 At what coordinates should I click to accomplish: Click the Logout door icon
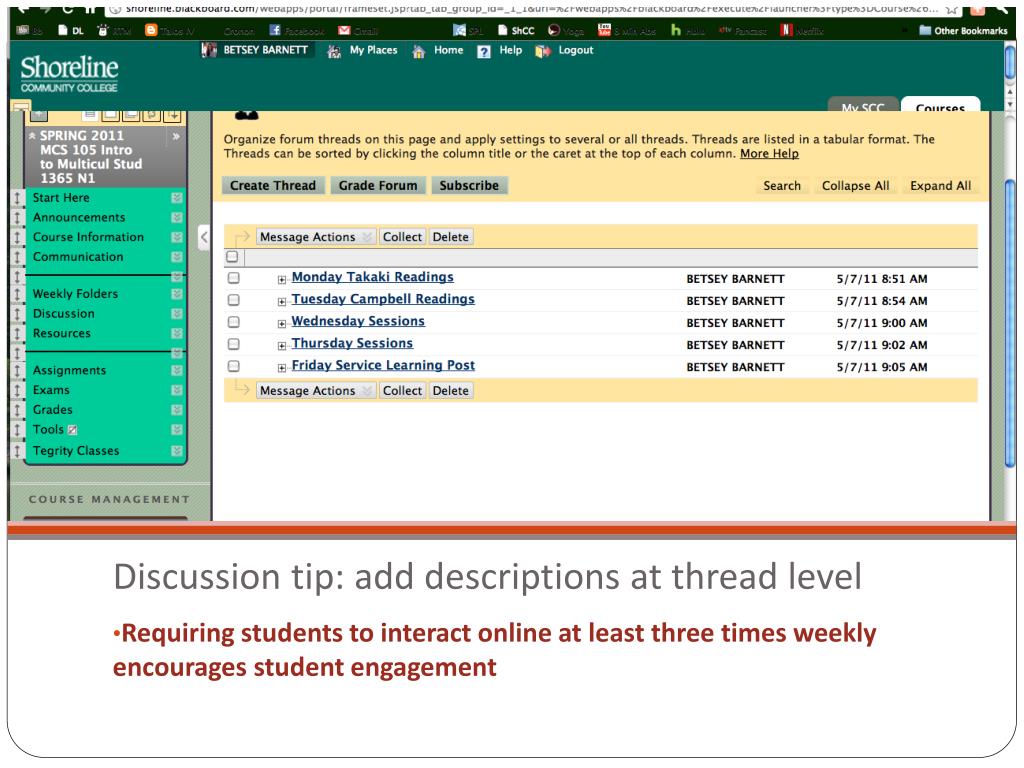click(x=542, y=52)
